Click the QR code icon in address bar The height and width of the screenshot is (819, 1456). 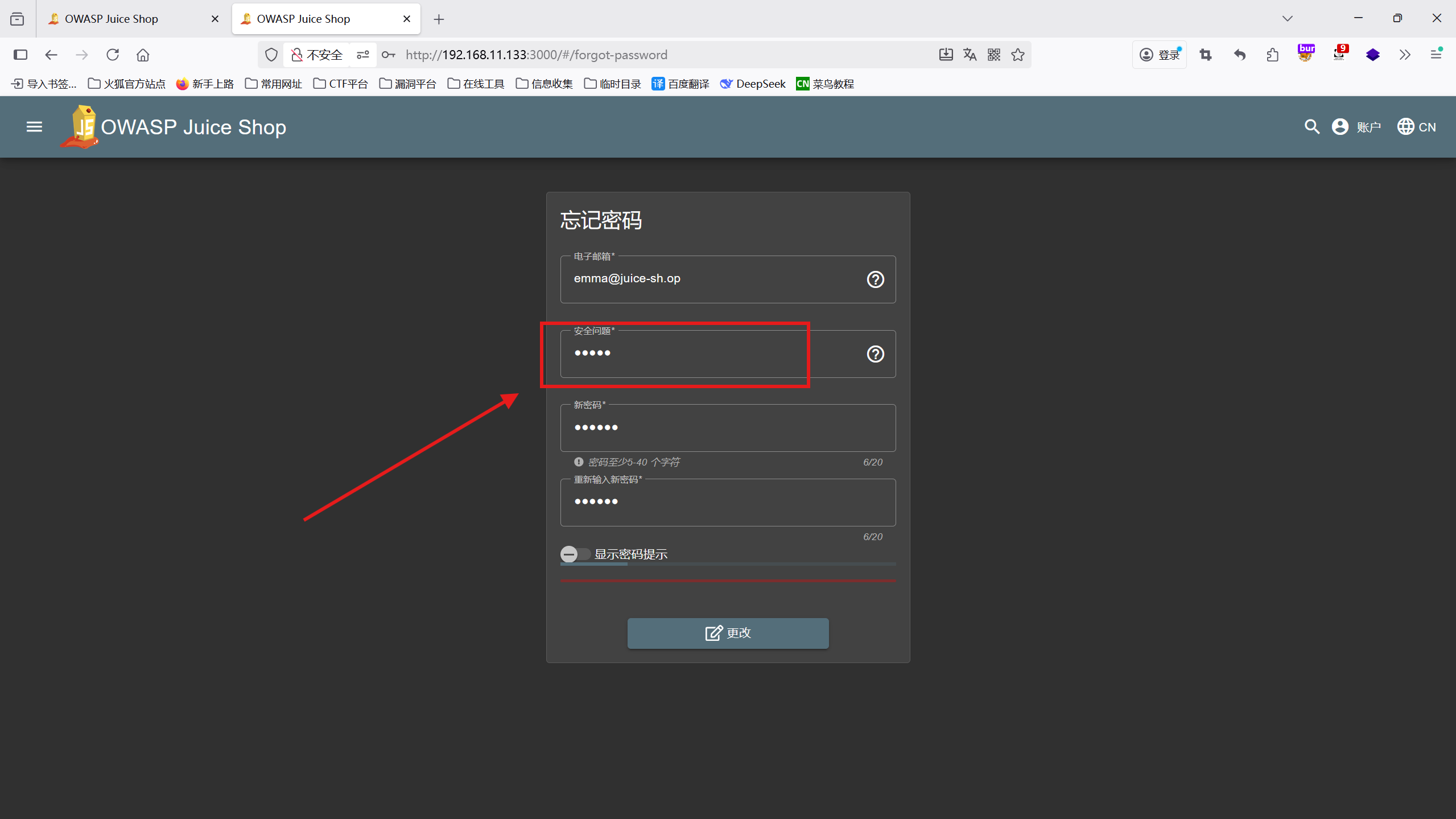pyautogui.click(x=993, y=55)
